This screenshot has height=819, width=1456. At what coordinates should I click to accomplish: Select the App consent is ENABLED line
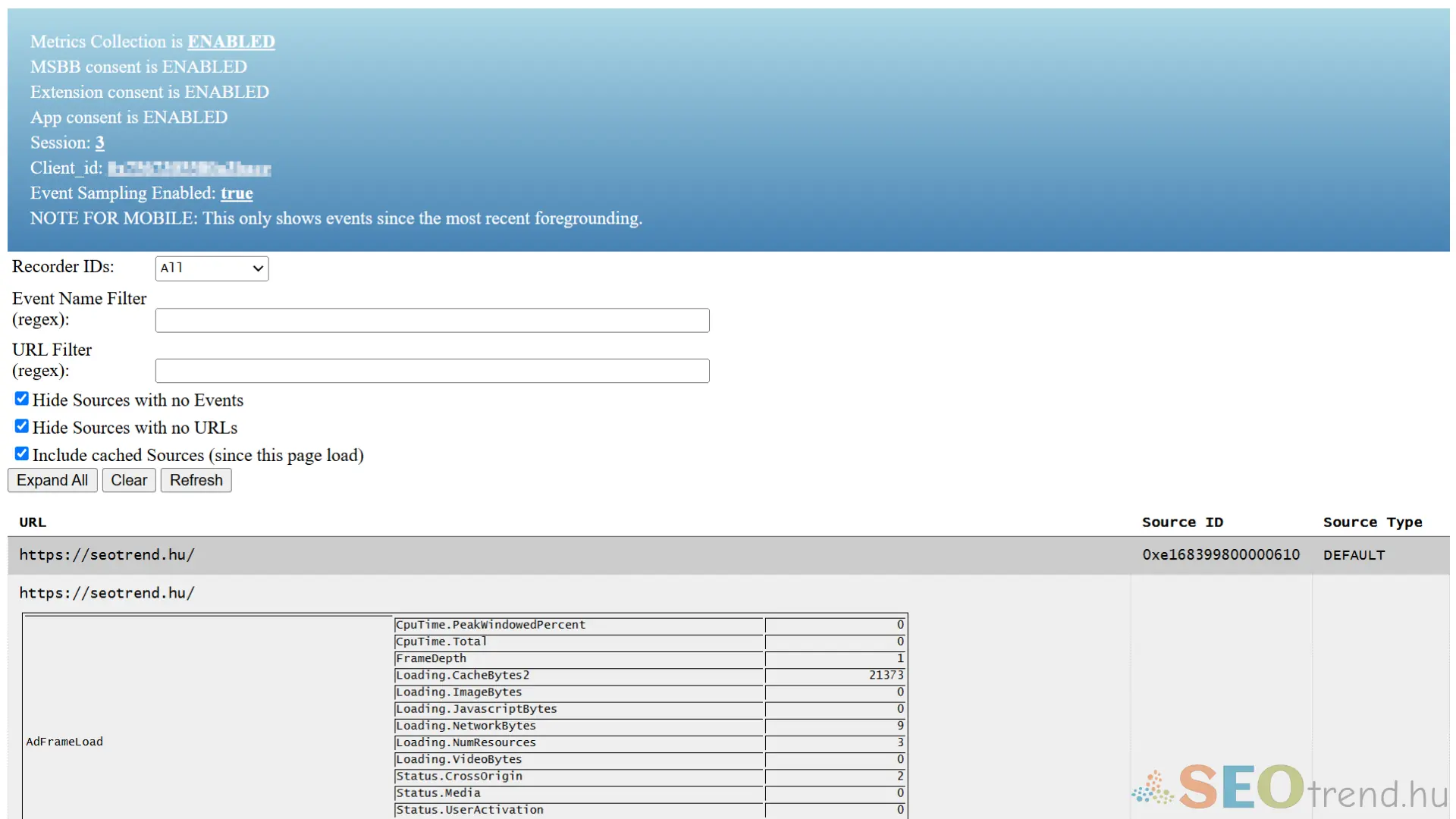129,118
